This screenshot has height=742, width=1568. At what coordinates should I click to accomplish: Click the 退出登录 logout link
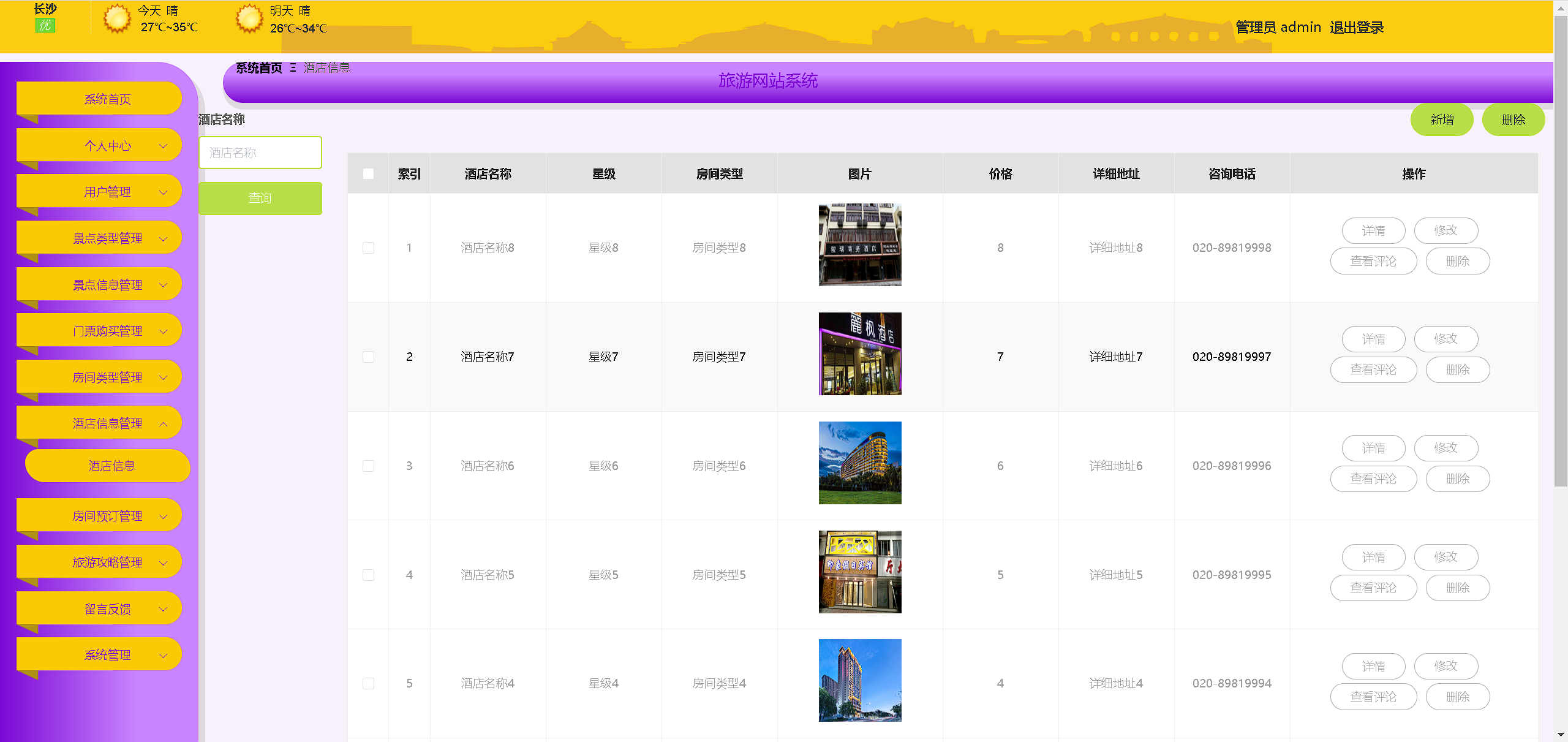[1356, 28]
